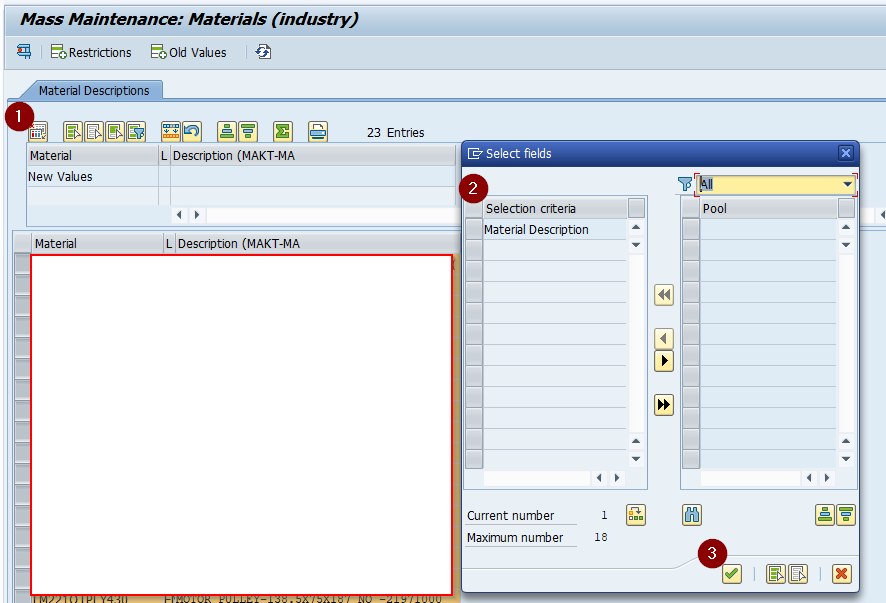Click the Undo arrow icon in table toolbar
The image size is (886, 603).
click(x=192, y=131)
